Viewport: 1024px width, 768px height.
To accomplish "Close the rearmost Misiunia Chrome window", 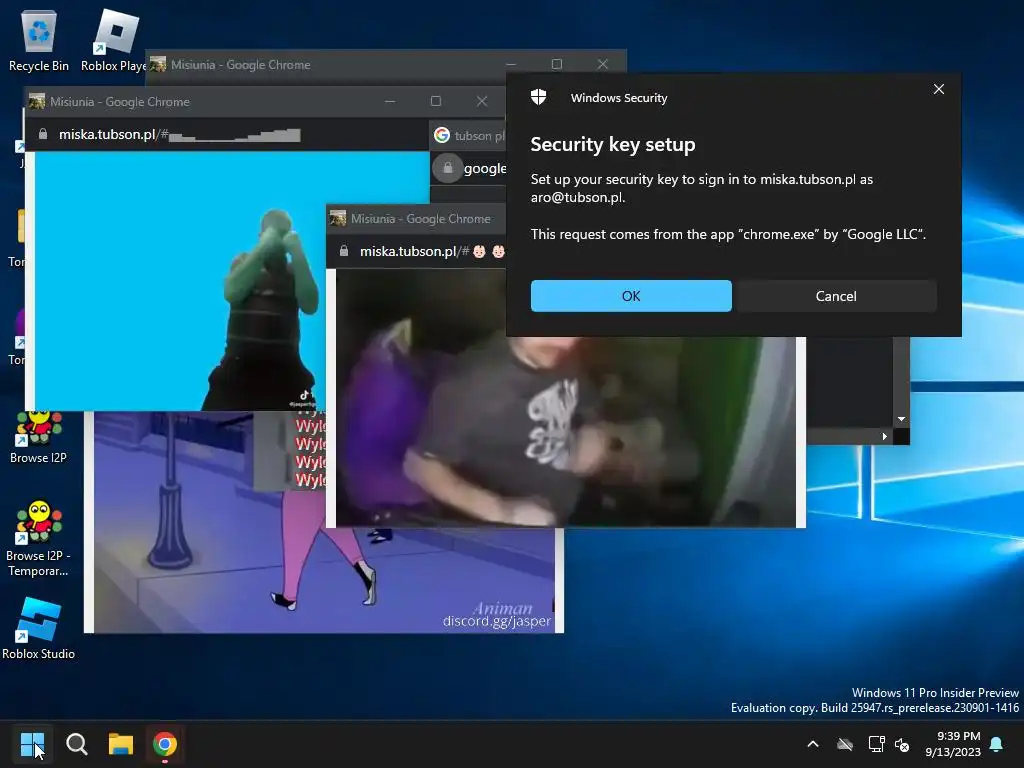I will 602,64.
